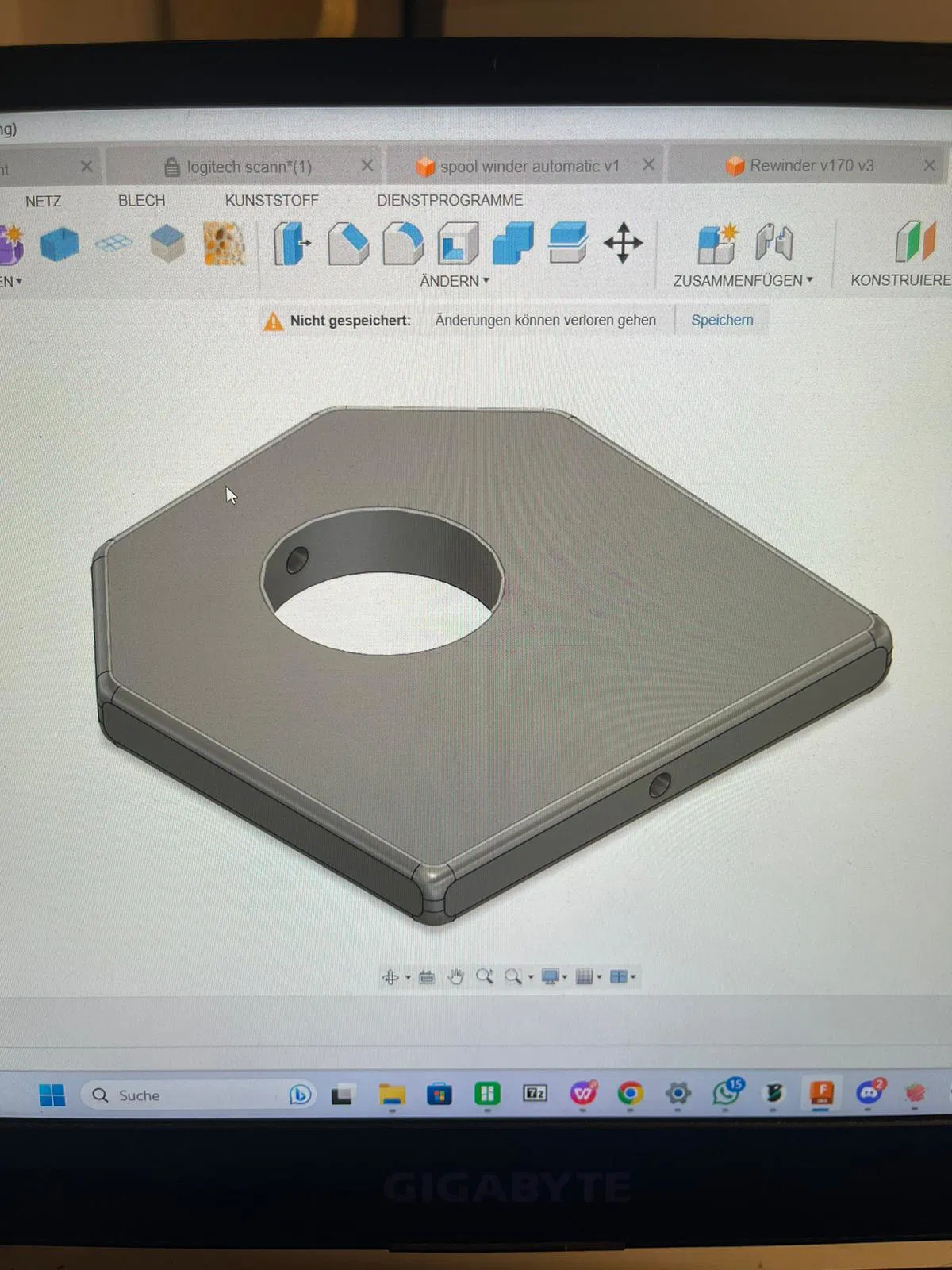Click the orange lattice texture icon
952x1270 pixels.
click(x=225, y=243)
